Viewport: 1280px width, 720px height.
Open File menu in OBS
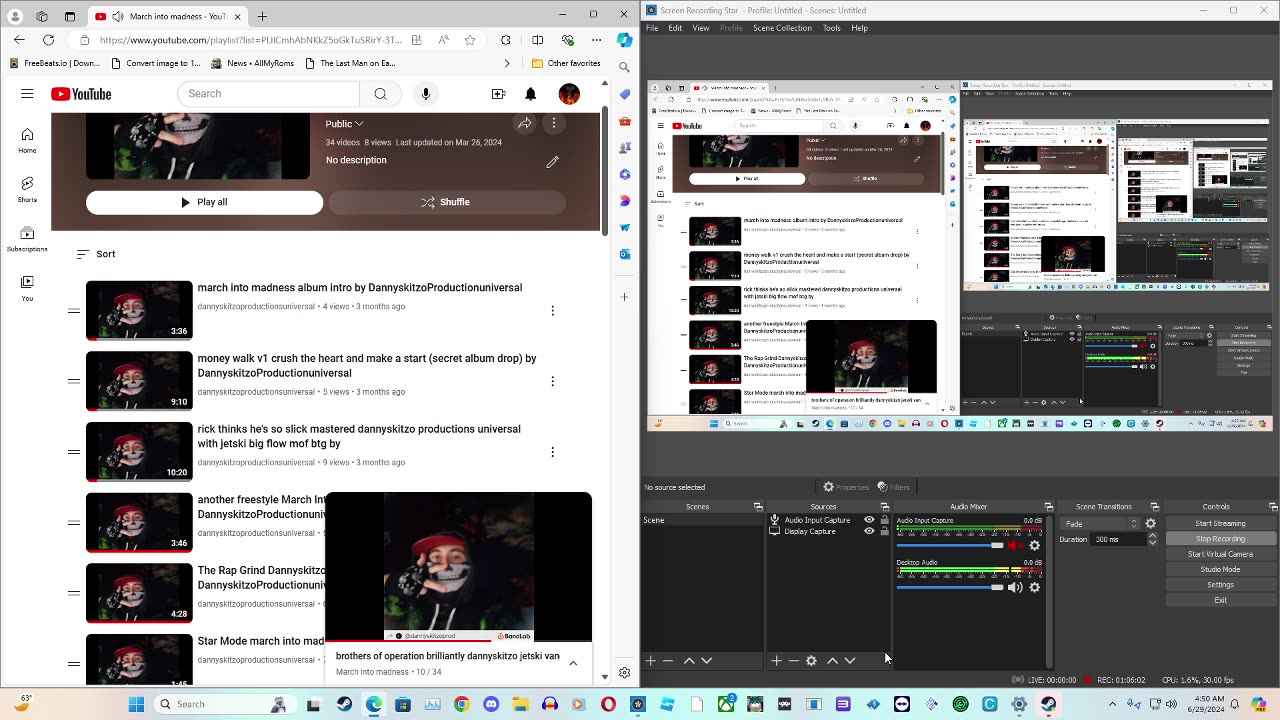click(x=652, y=28)
